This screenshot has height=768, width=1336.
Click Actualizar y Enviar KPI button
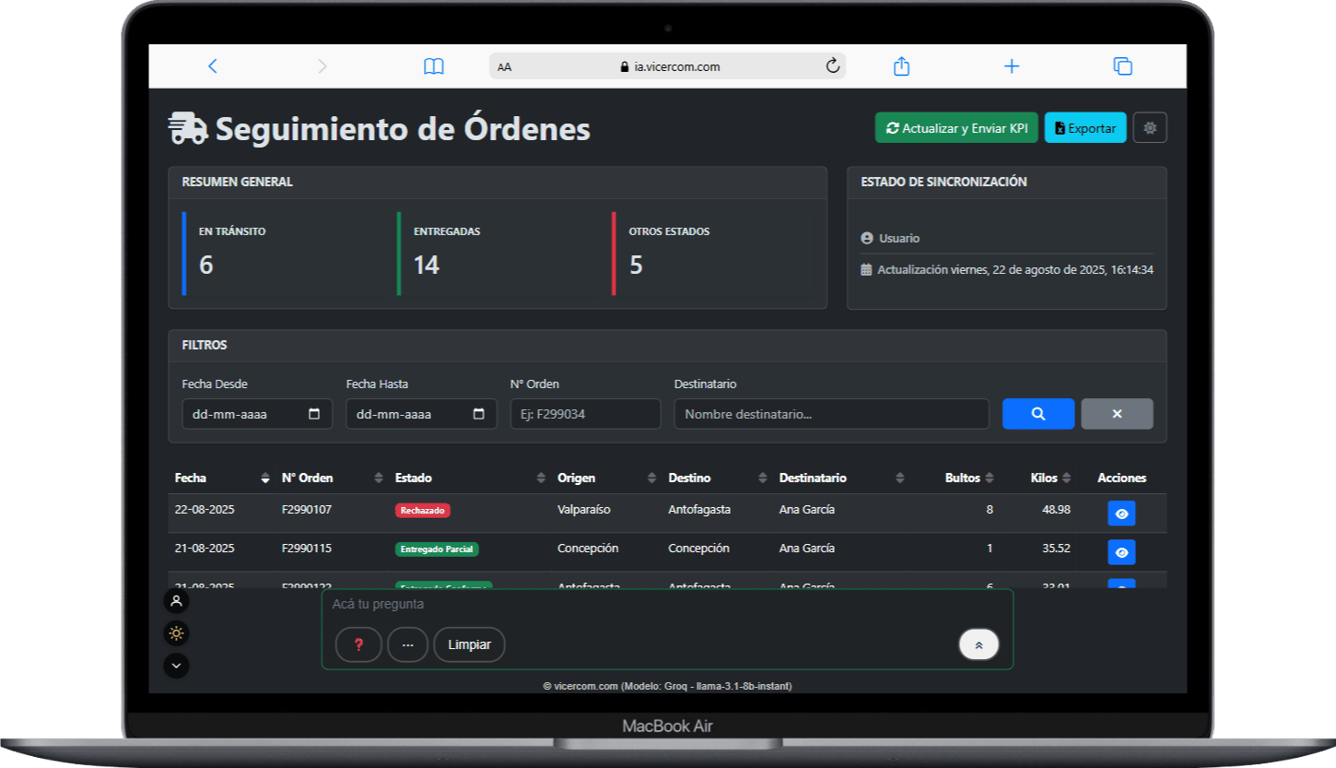pos(957,128)
